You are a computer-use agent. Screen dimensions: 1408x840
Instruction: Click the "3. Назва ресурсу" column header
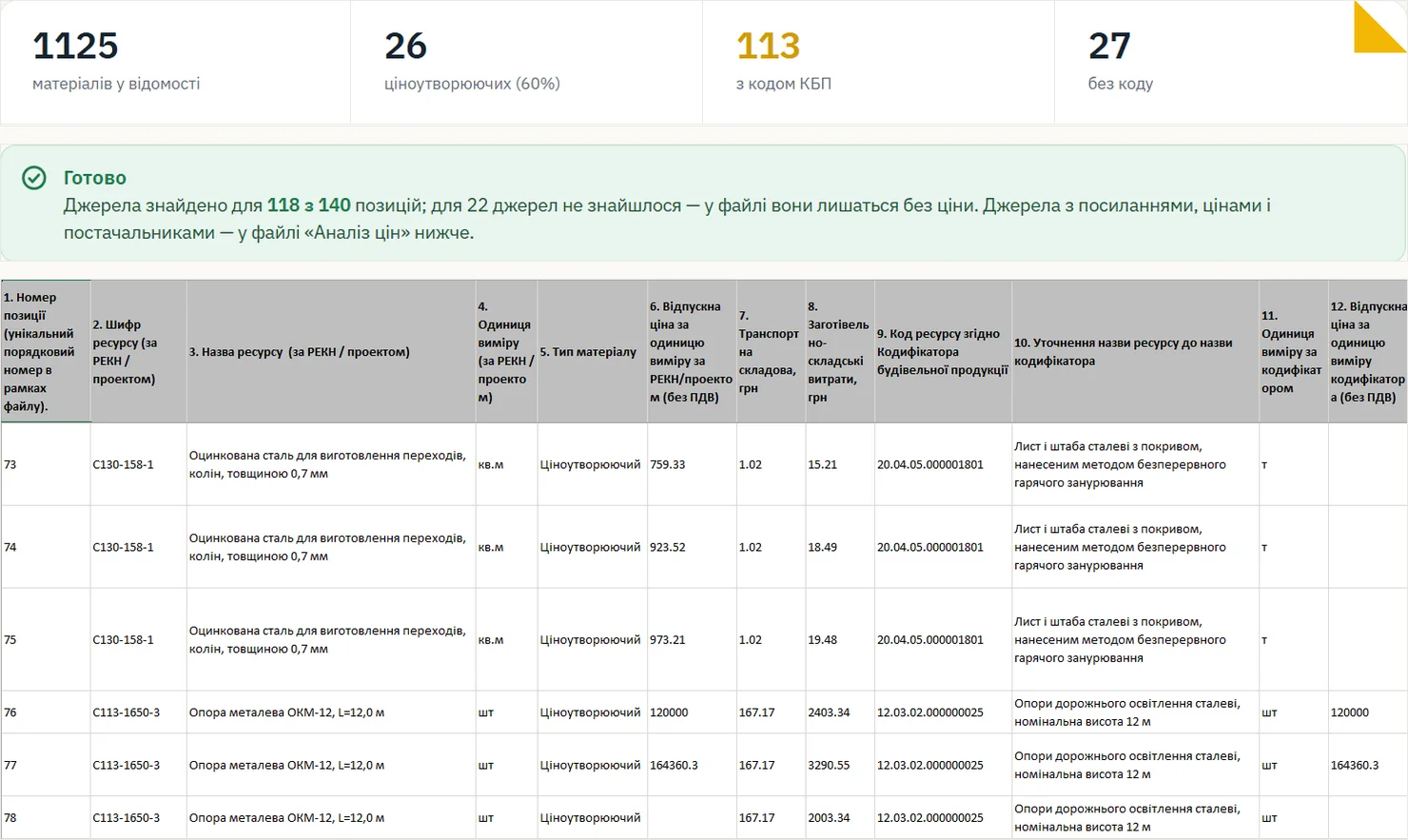(331, 352)
